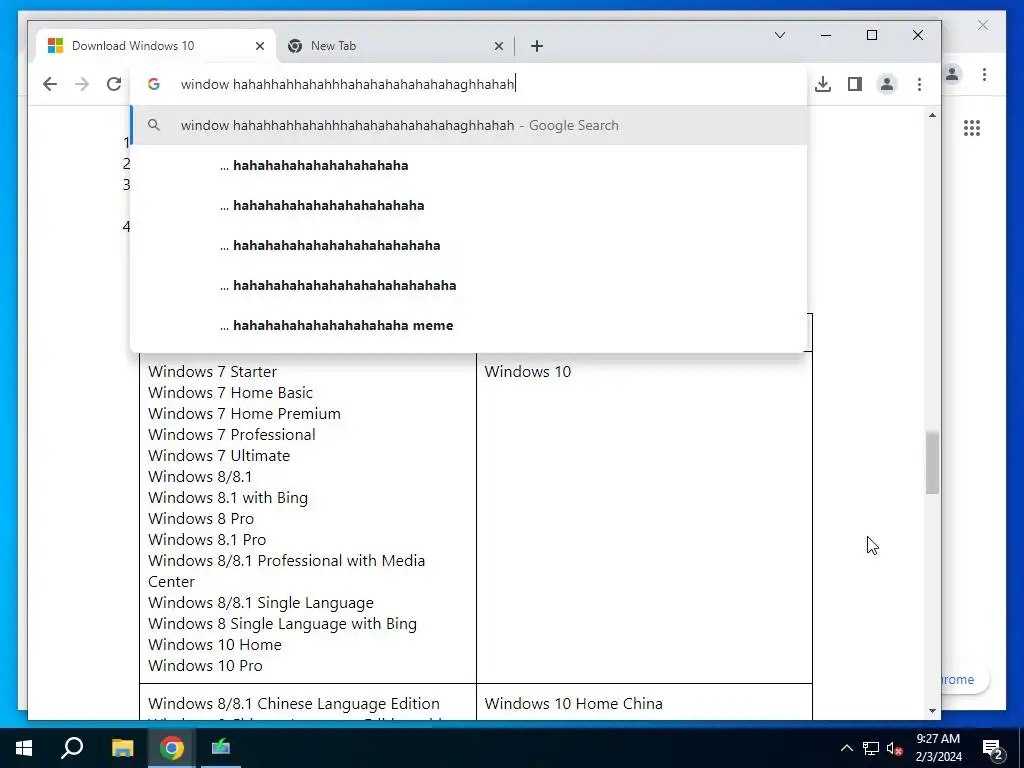The image size is (1024, 768).
Task: Open the profile avatar in front window
Action: point(887,84)
